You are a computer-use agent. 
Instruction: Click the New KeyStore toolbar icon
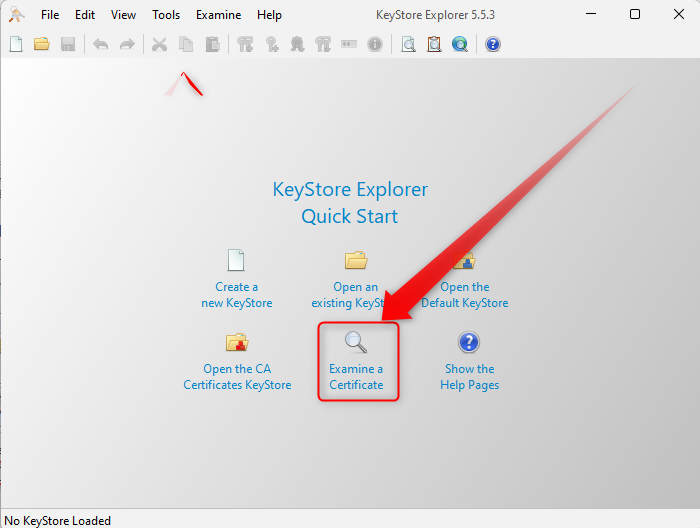pyautogui.click(x=16, y=44)
